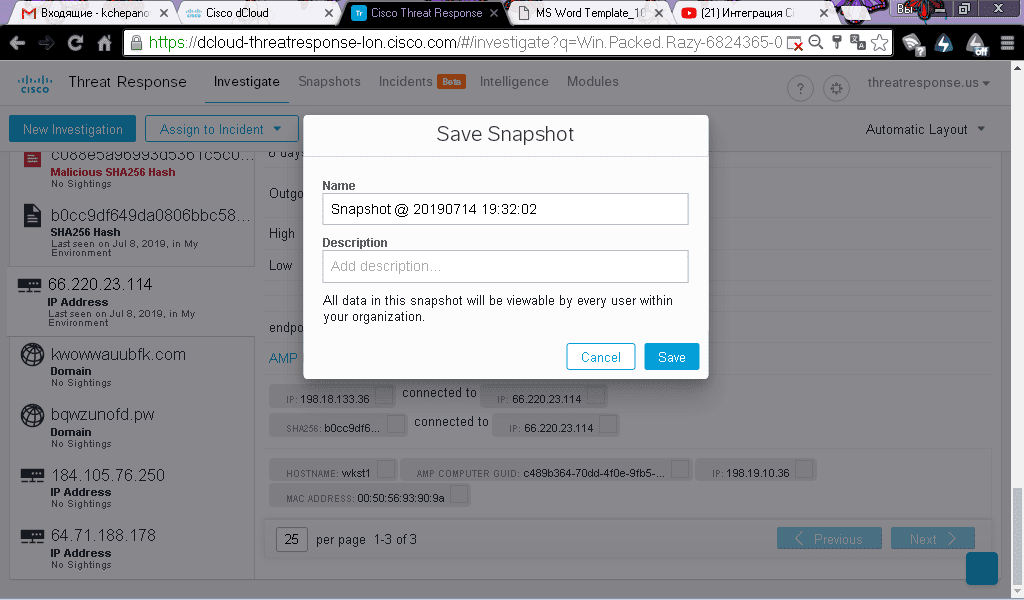Click the translate page icon

coord(857,43)
